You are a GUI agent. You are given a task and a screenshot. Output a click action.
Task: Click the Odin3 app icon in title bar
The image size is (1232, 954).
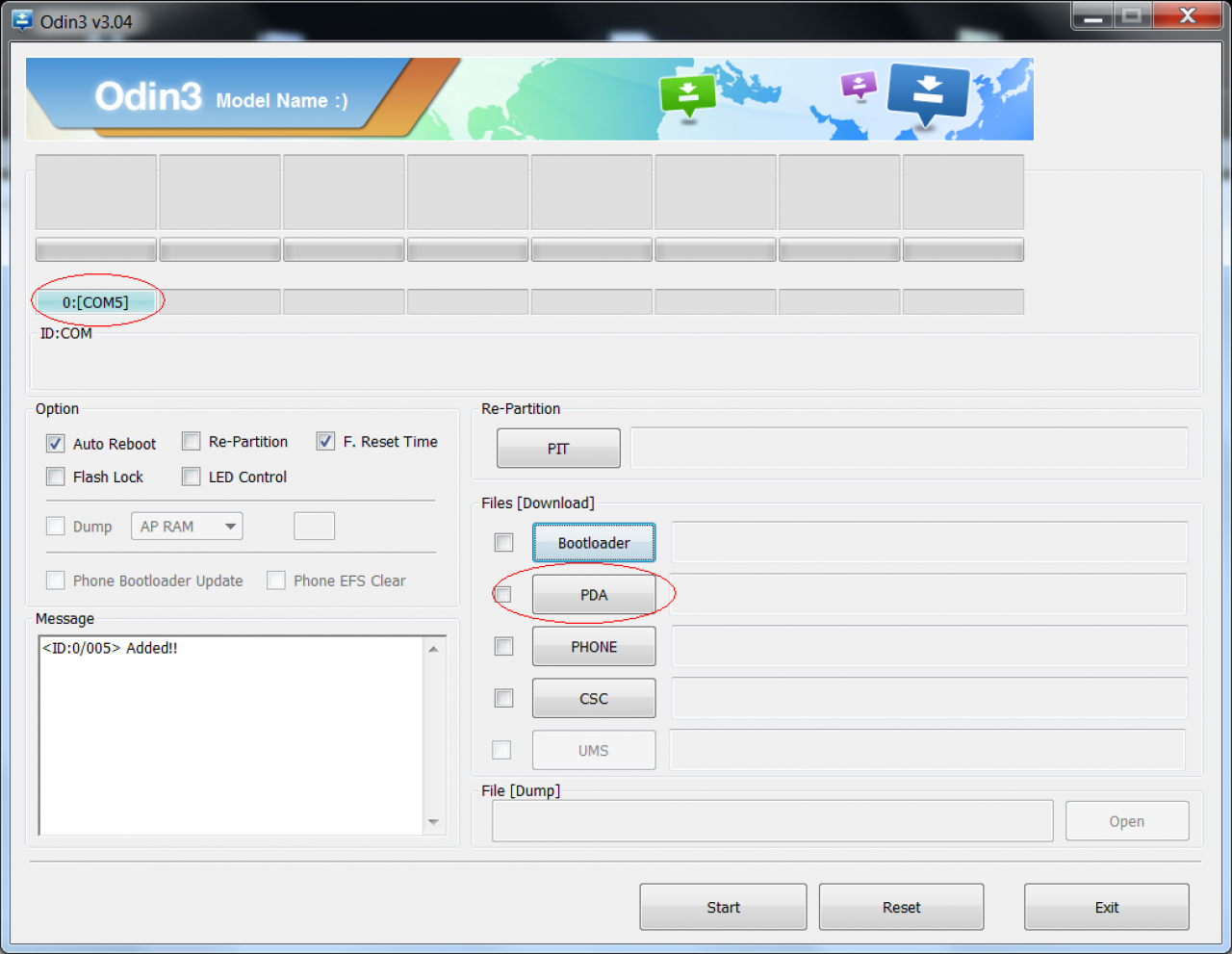[x=22, y=20]
